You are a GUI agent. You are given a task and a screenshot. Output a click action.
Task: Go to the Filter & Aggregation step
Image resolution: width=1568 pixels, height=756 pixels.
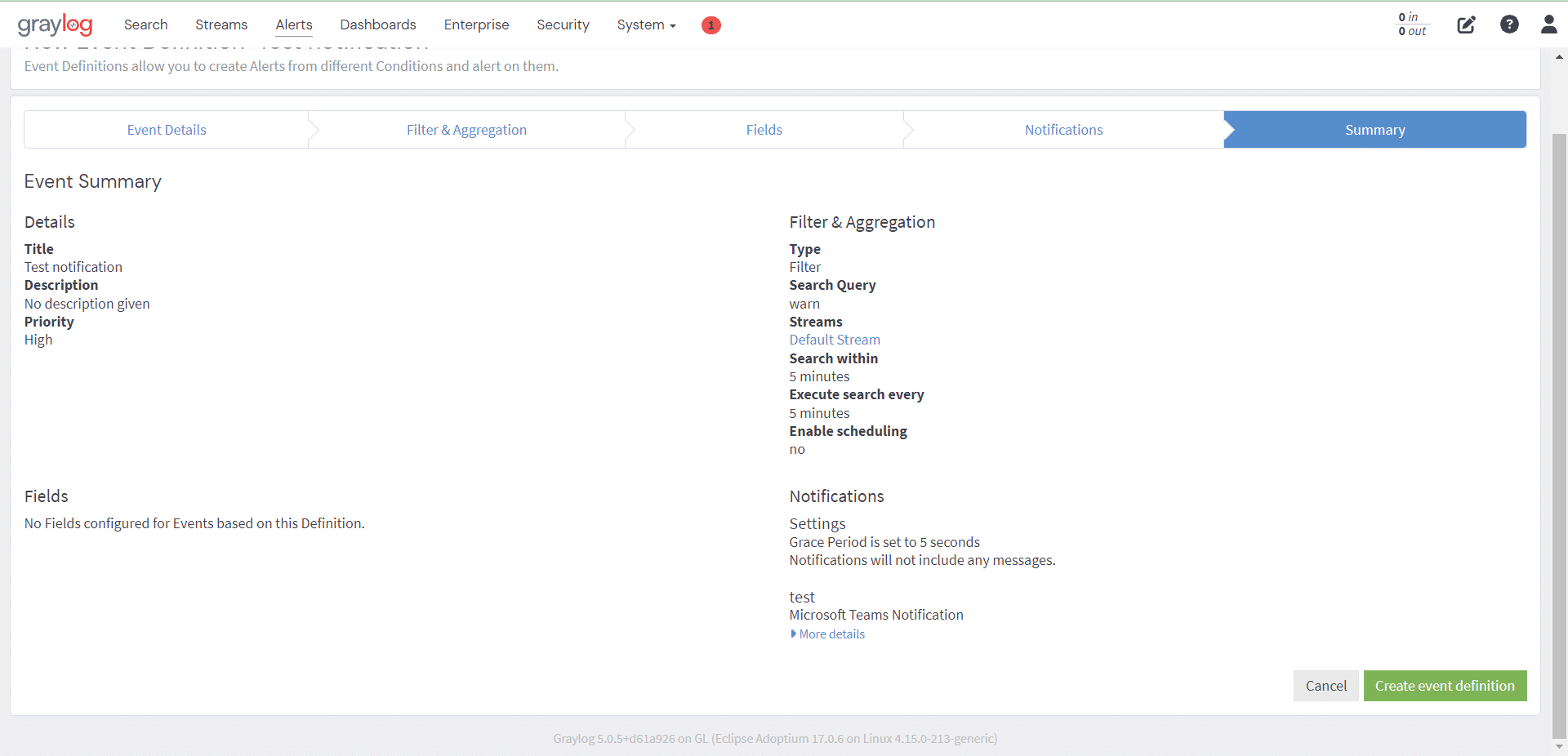[466, 129]
